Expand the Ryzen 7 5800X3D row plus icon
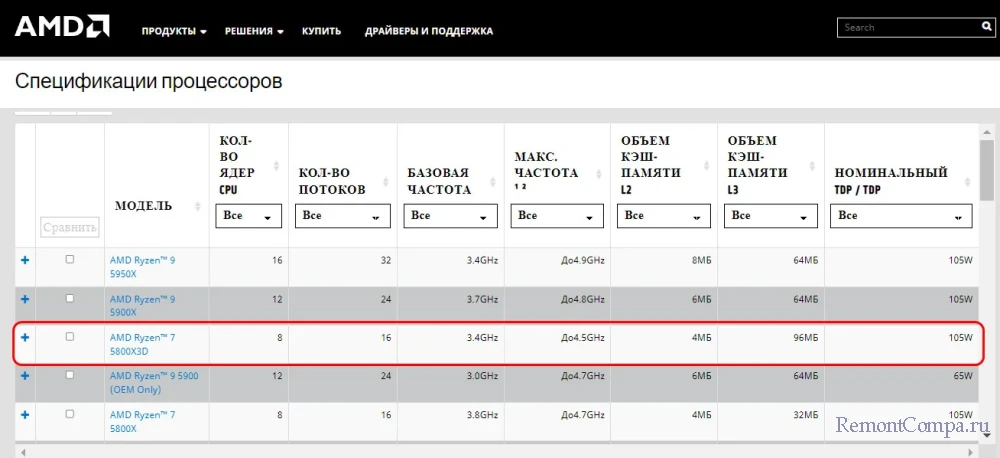This screenshot has height=458, width=1000. [x=25, y=337]
